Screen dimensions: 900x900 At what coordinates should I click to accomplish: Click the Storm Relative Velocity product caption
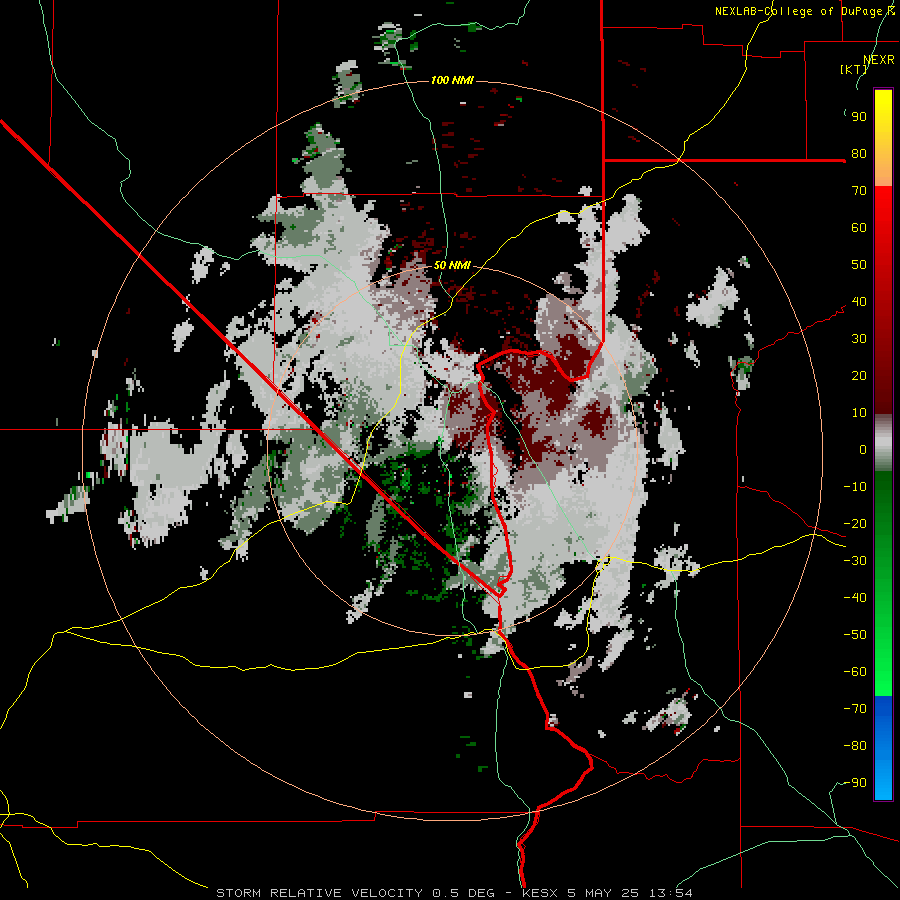(321, 893)
